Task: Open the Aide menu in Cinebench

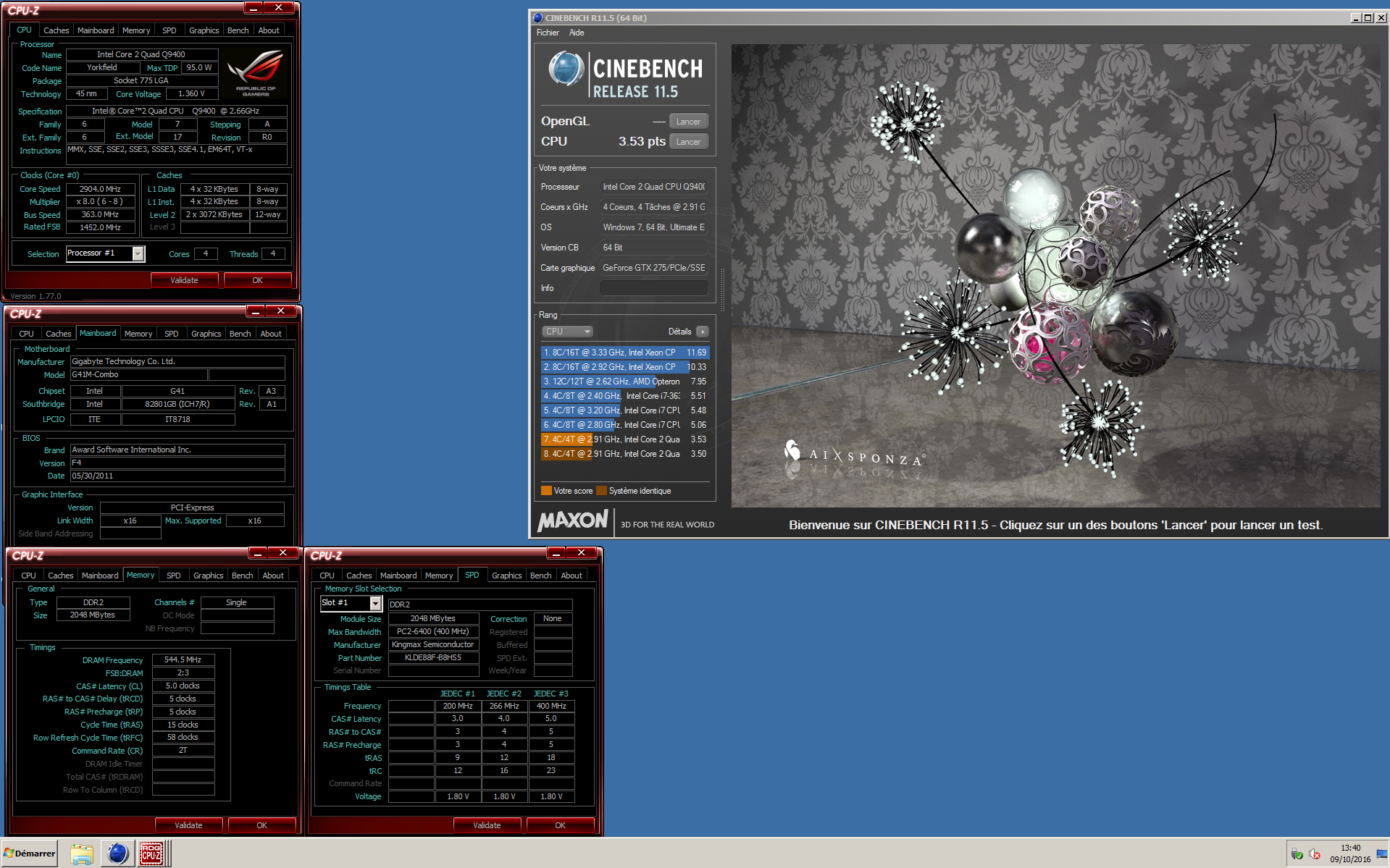Action: (x=577, y=33)
